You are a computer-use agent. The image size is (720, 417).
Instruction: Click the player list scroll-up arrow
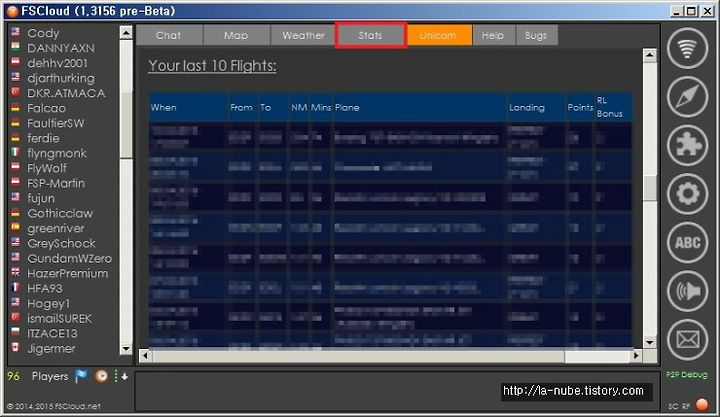click(x=126, y=33)
